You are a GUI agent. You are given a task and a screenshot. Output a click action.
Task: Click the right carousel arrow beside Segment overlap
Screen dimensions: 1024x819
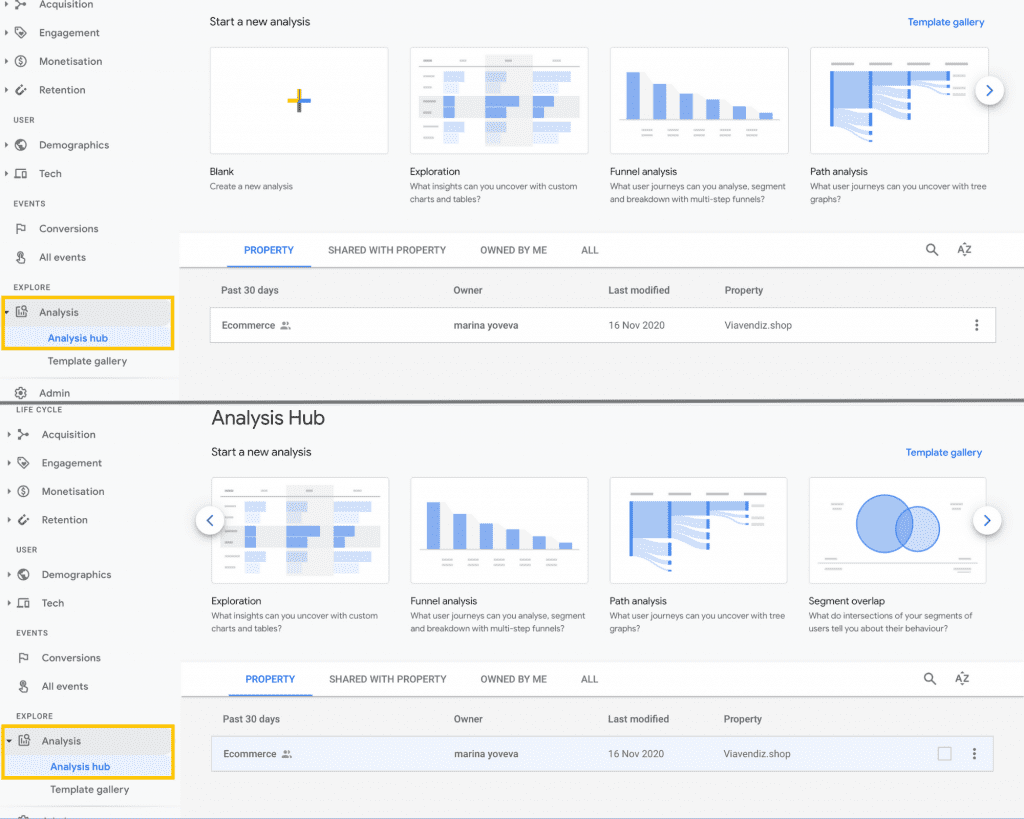986,520
